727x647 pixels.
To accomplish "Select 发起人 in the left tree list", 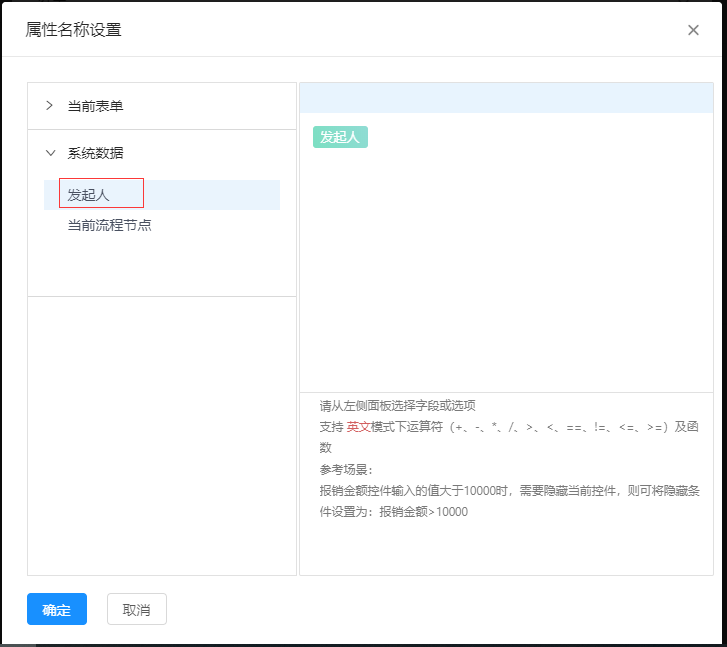I will [x=89, y=194].
